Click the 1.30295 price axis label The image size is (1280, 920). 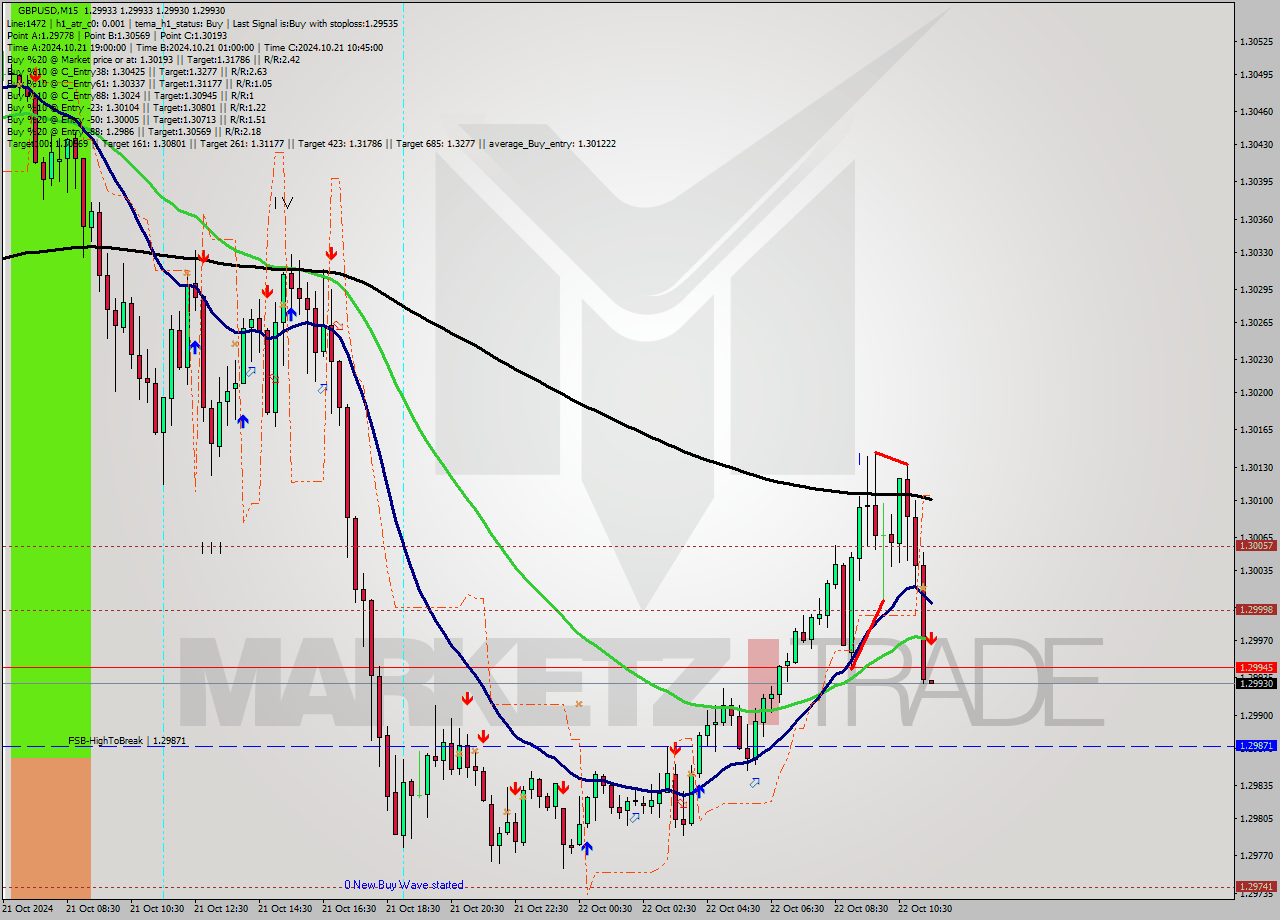coord(1256,289)
